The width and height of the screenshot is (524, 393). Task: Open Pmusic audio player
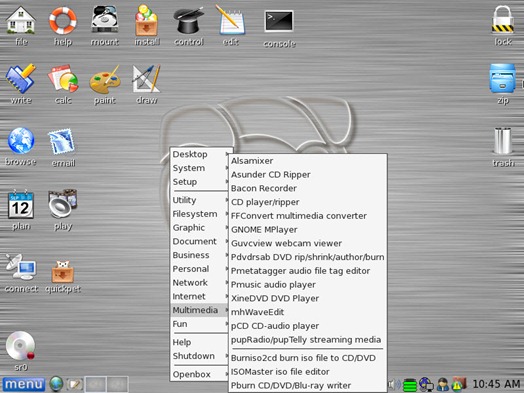tap(308, 284)
